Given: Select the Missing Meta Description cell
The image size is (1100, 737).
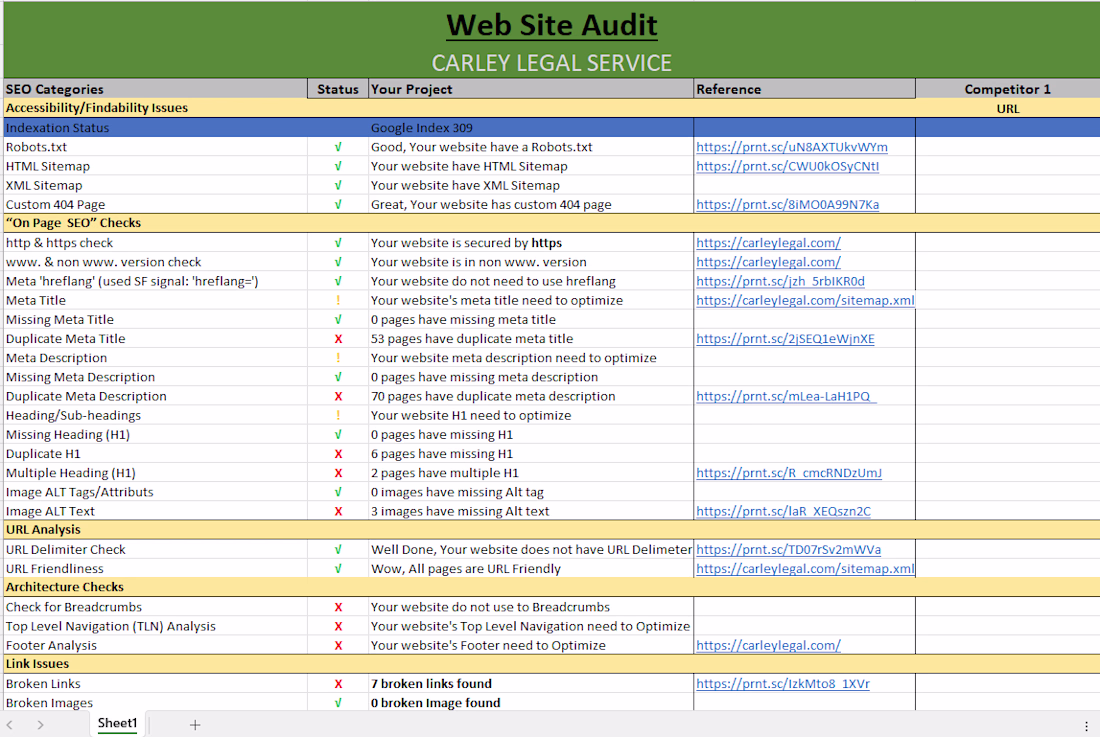Looking at the screenshot, I should point(155,377).
